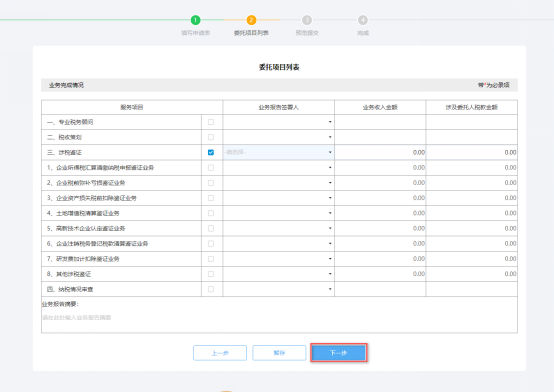The width and height of the screenshot is (554, 392).
Task: Click 业务收入金额 field for row 4 土地增值税清算
Action: click(x=380, y=213)
